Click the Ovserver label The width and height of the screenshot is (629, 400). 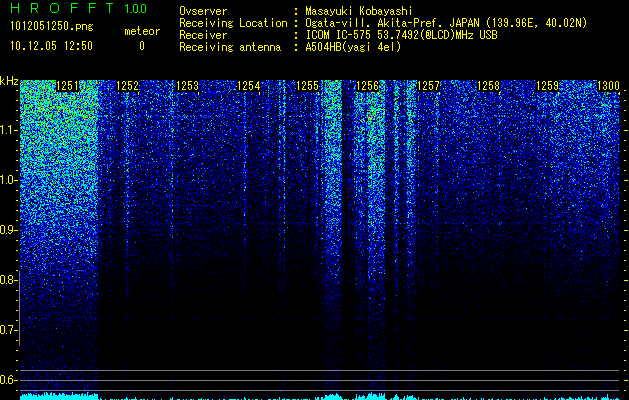point(203,11)
